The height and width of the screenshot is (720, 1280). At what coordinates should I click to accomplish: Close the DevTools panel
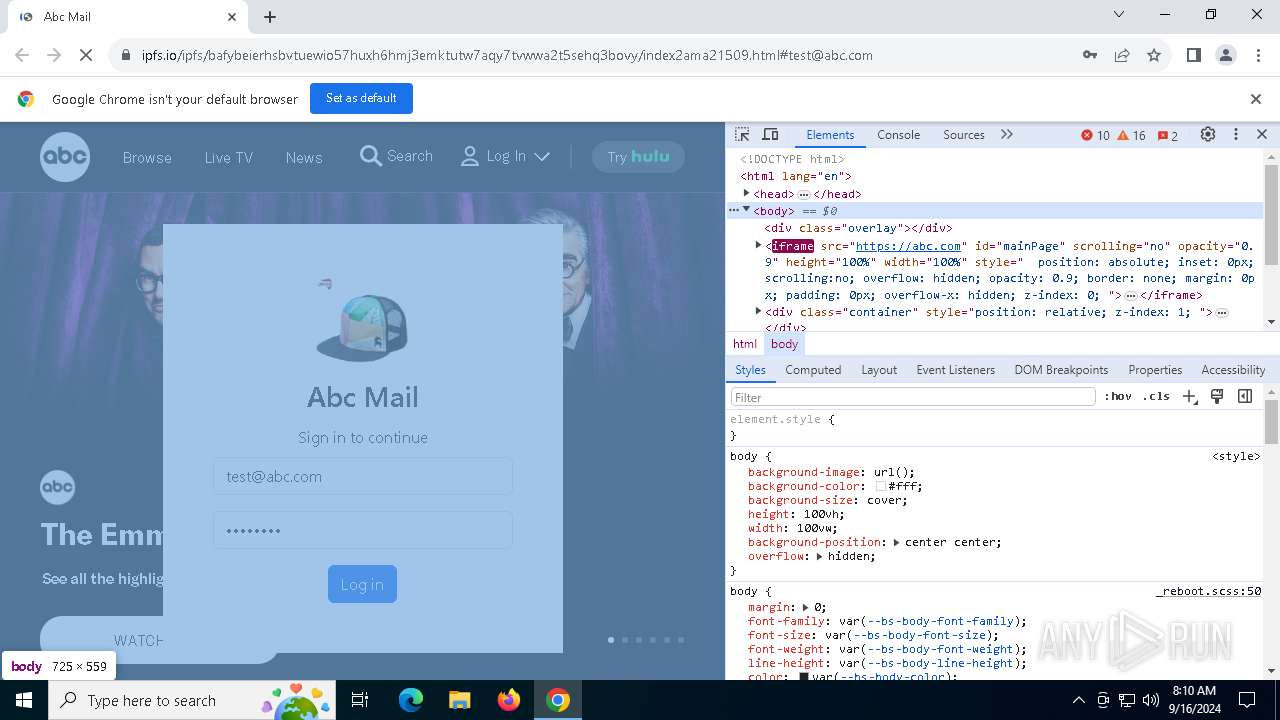[1262, 135]
